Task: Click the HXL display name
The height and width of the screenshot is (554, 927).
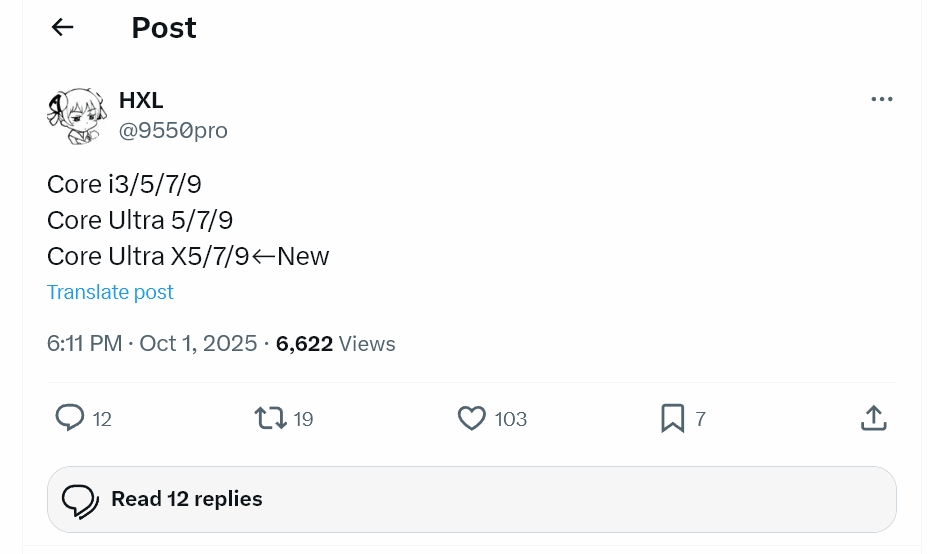Action: pos(141,100)
